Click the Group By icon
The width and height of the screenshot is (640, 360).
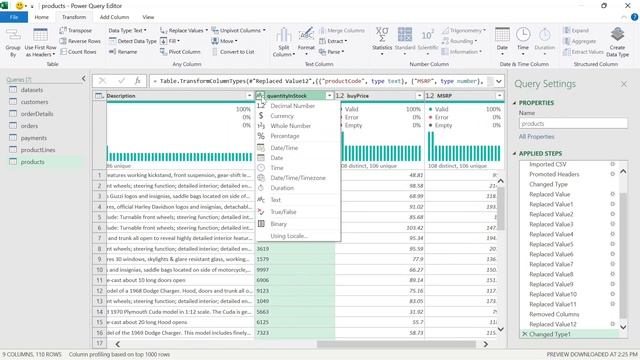(x=13, y=43)
